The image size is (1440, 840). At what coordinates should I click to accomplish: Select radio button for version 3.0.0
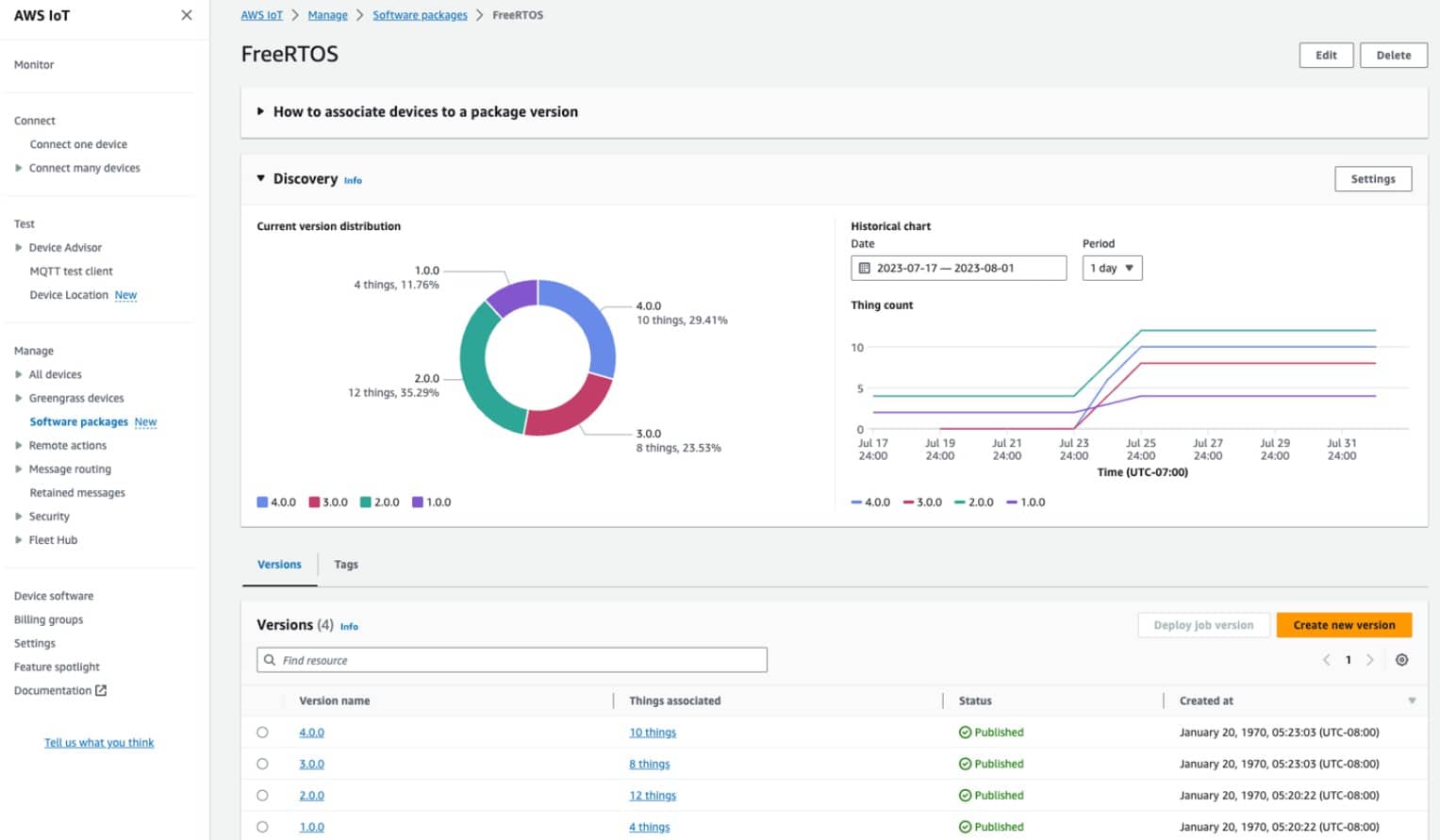tap(262, 764)
